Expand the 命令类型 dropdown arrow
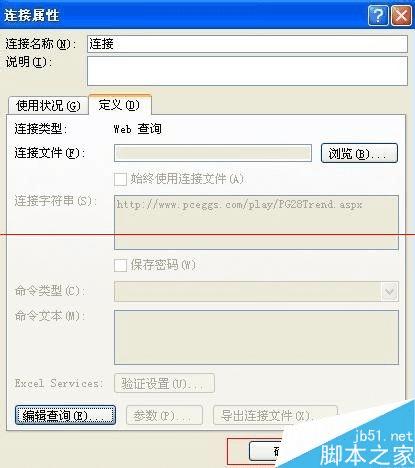Viewport: 415px width, 468px height. point(389,292)
